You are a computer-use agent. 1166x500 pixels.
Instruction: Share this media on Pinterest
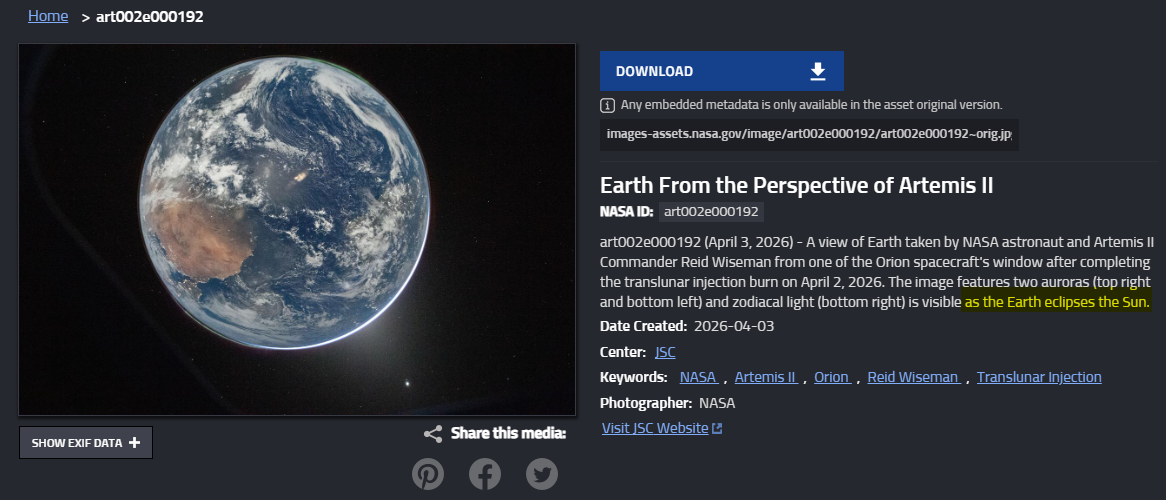(x=428, y=474)
